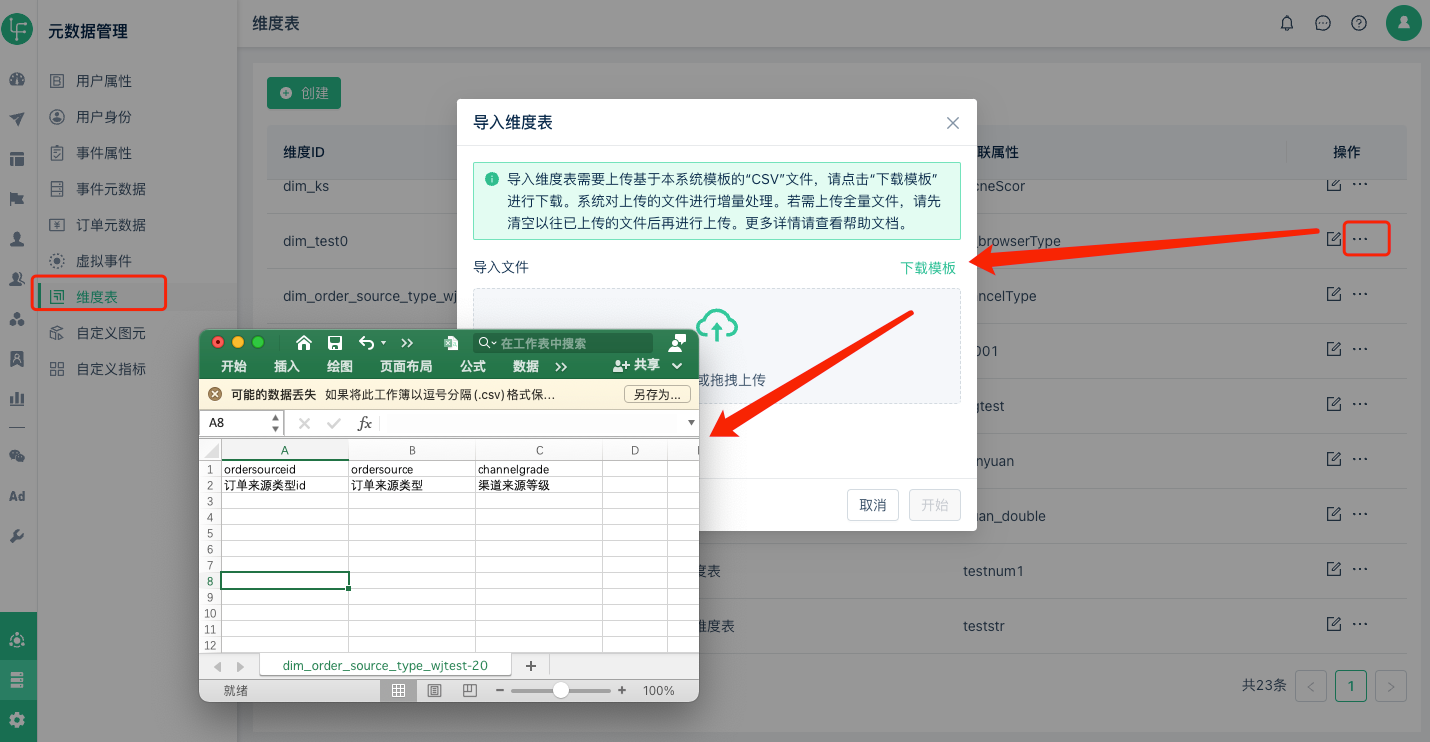Click the help question mark icon
Image resolution: width=1430 pixels, height=742 pixels.
[x=1359, y=23]
